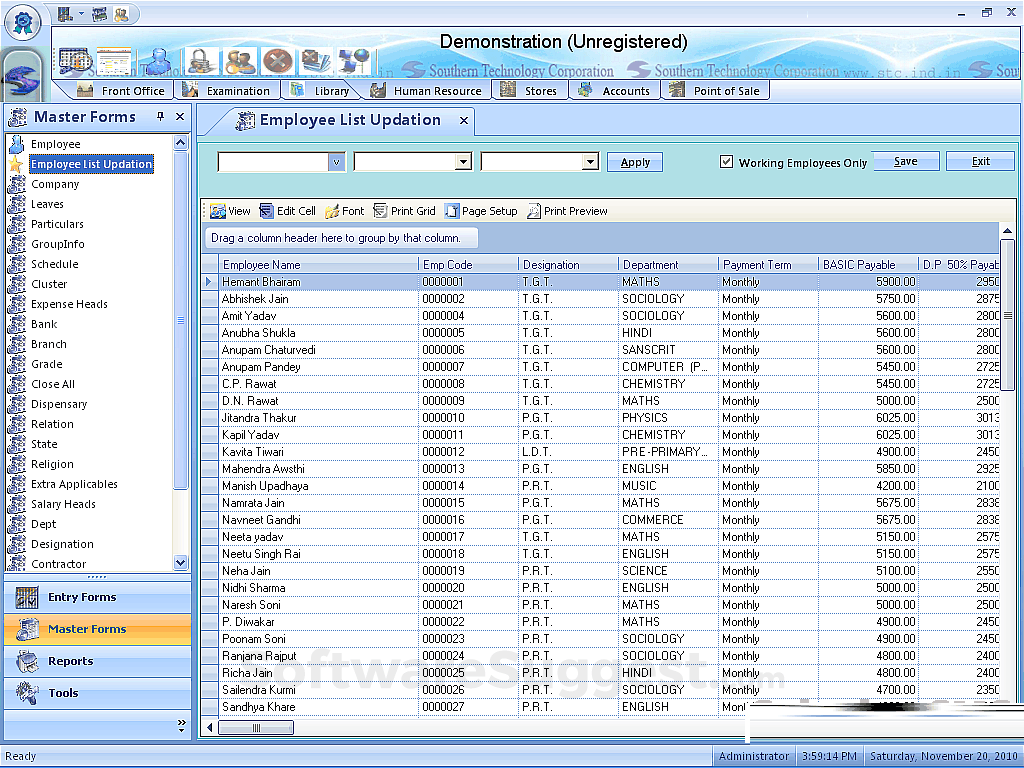Open Print Preview in grid toolbar
1024x768 pixels.
(x=567, y=211)
